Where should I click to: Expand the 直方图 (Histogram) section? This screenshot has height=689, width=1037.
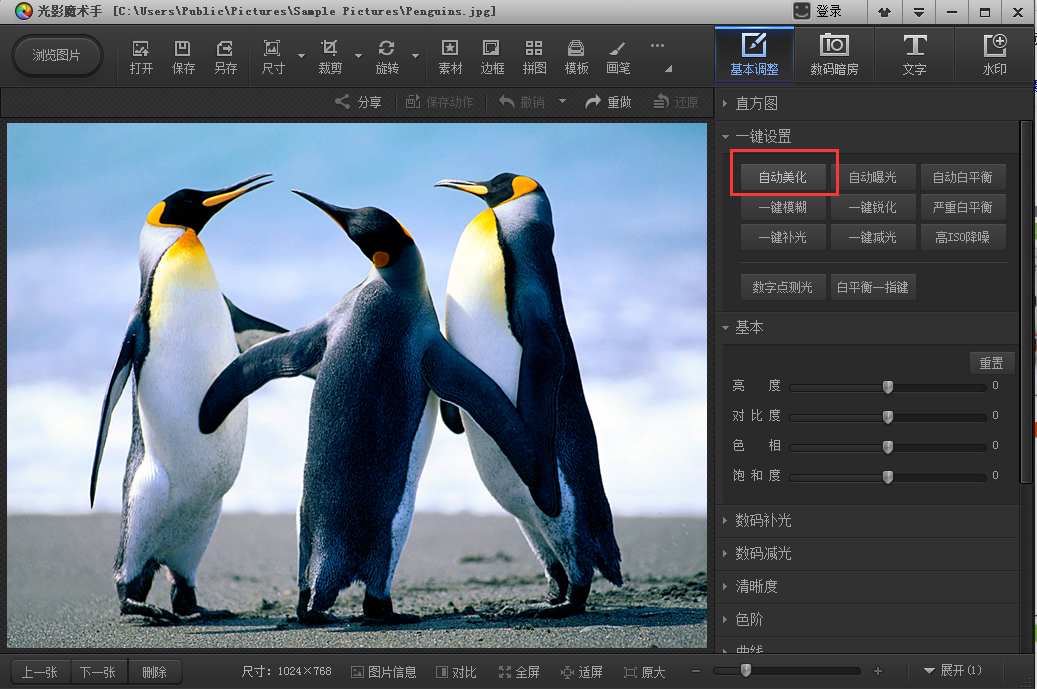click(756, 104)
